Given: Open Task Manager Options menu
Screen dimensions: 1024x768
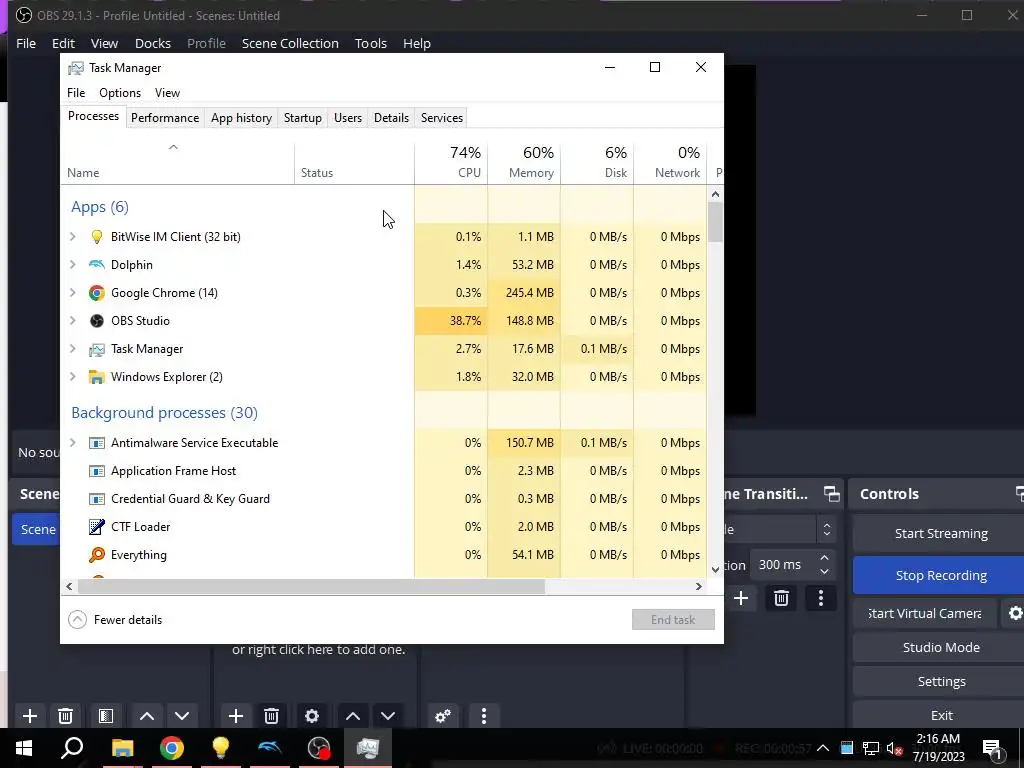Looking at the screenshot, I should [120, 93].
